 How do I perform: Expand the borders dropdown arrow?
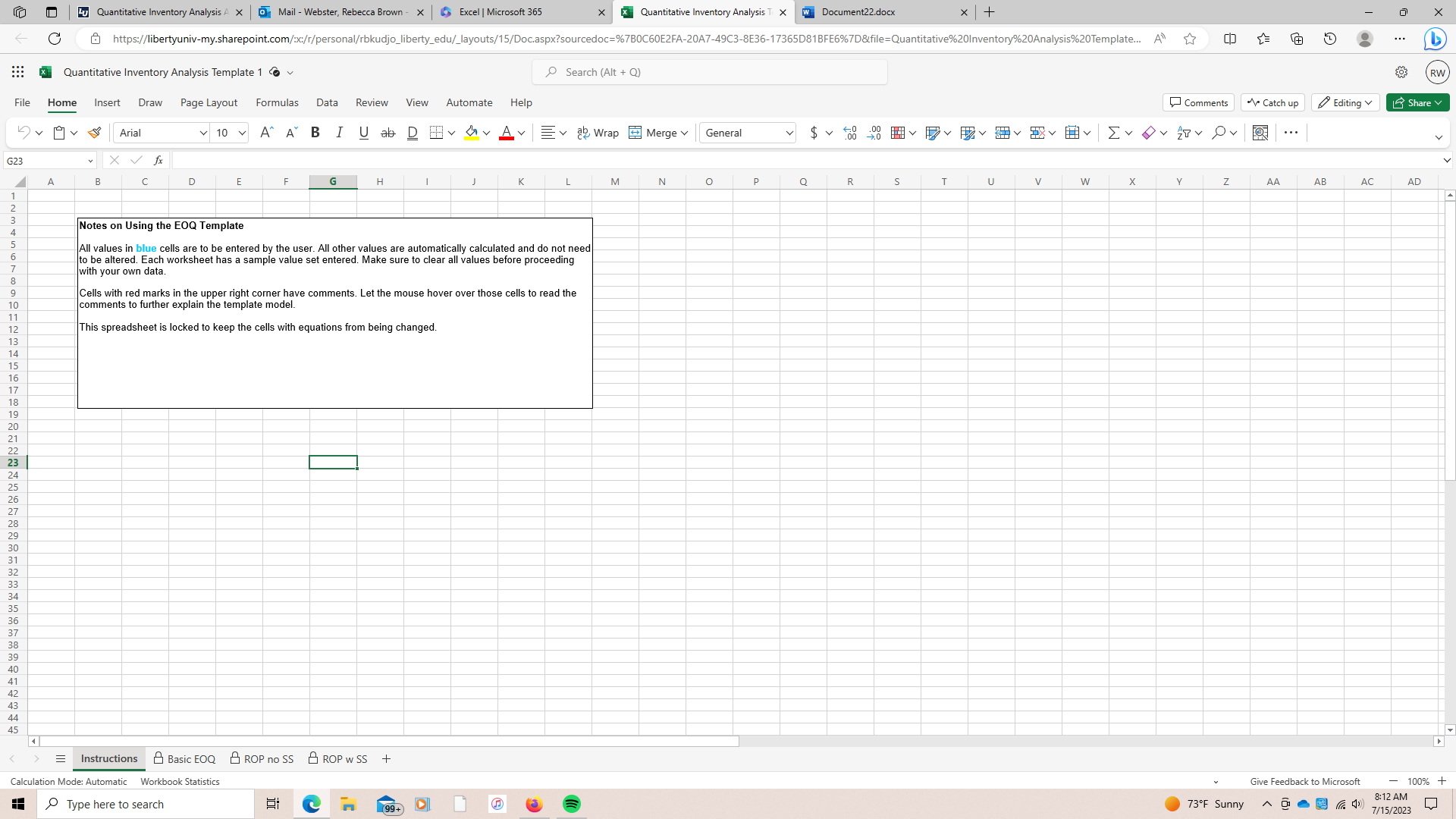(452, 133)
